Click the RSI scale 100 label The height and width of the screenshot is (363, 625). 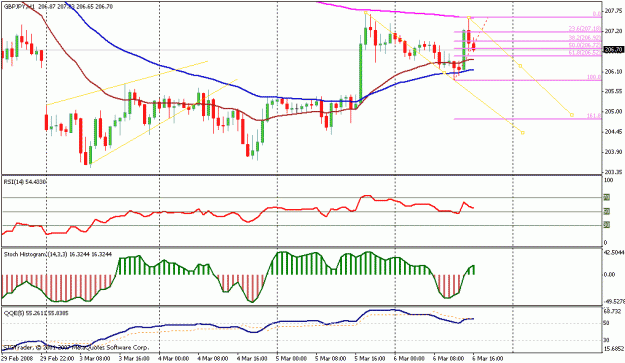pos(609,181)
